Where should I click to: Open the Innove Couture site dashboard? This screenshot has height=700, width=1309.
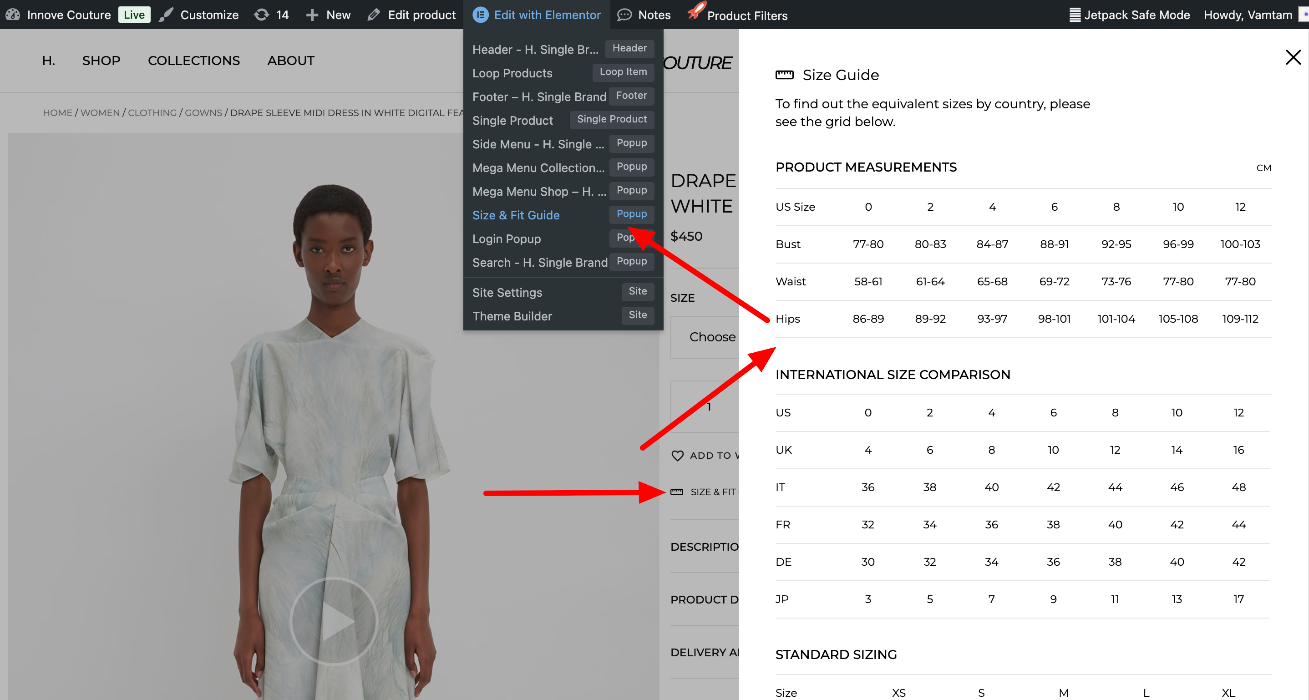pyautogui.click(x=57, y=15)
